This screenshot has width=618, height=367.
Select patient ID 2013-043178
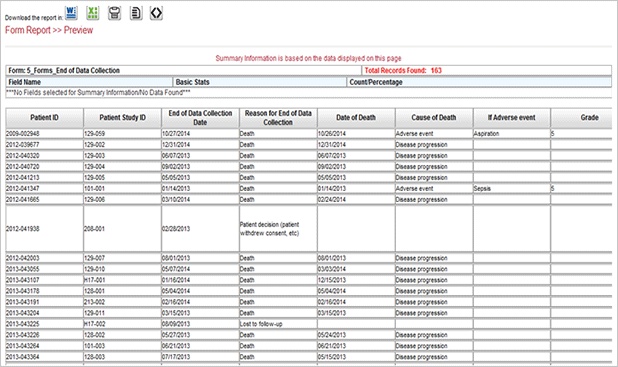[22, 291]
